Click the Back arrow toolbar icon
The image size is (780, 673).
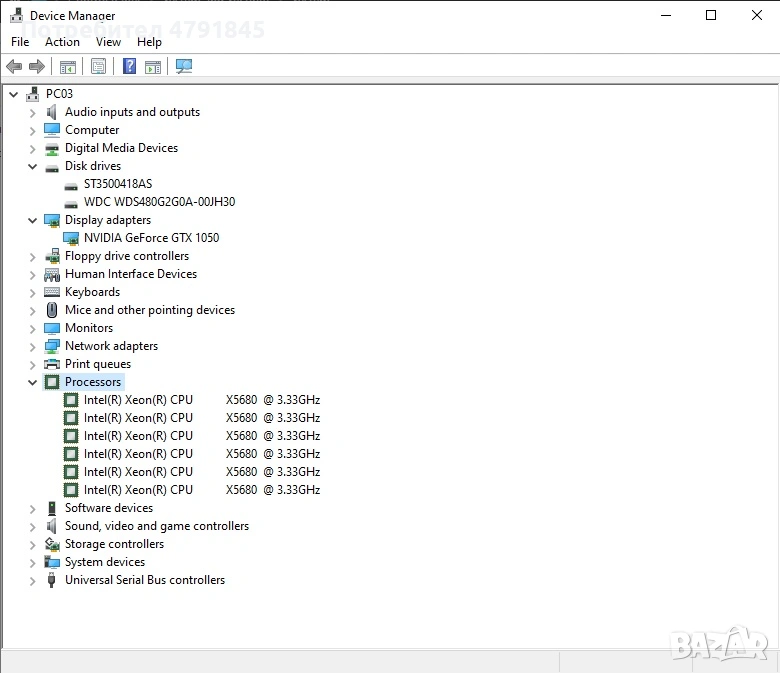pyautogui.click(x=14, y=67)
